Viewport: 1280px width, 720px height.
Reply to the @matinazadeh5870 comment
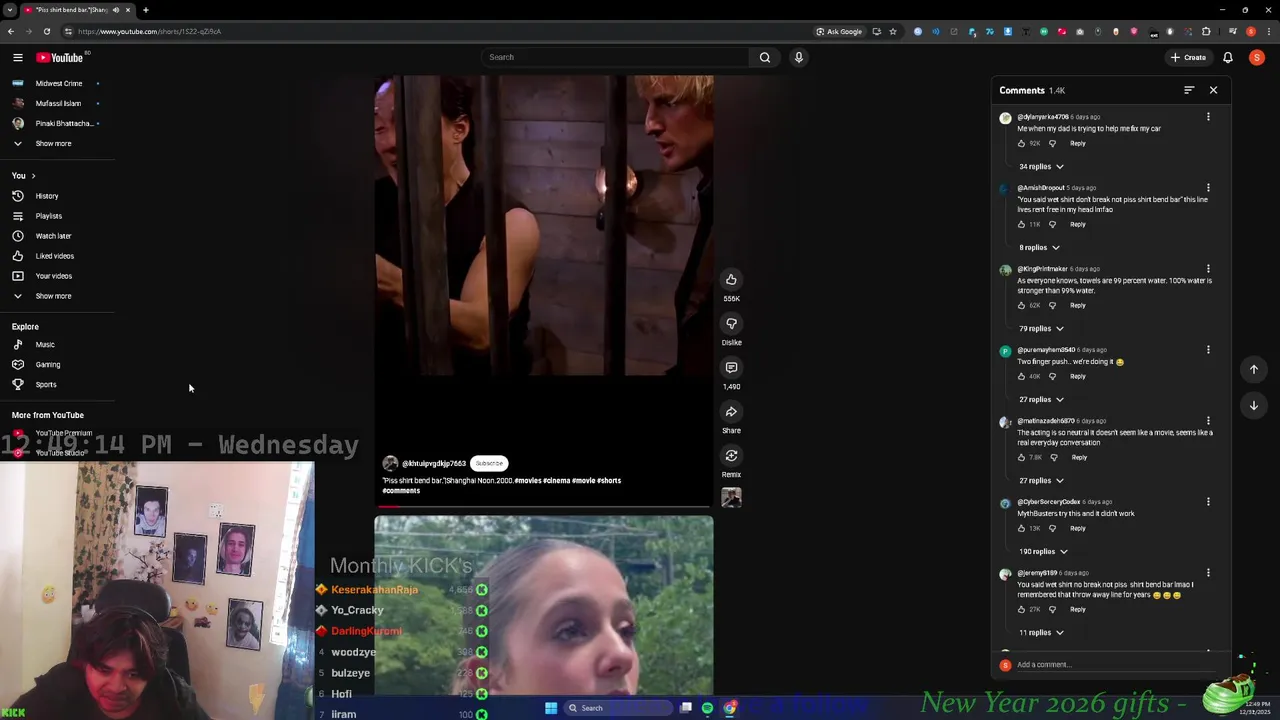click(x=1079, y=457)
